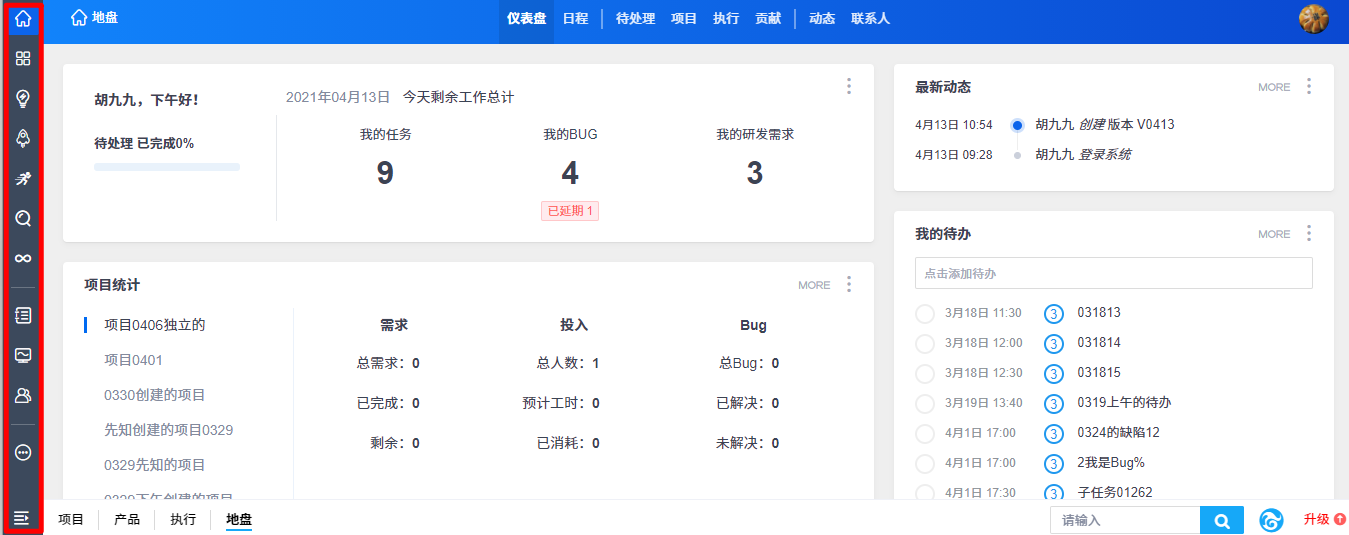Open the three-dot menu of 最新动态 block

click(x=1309, y=86)
